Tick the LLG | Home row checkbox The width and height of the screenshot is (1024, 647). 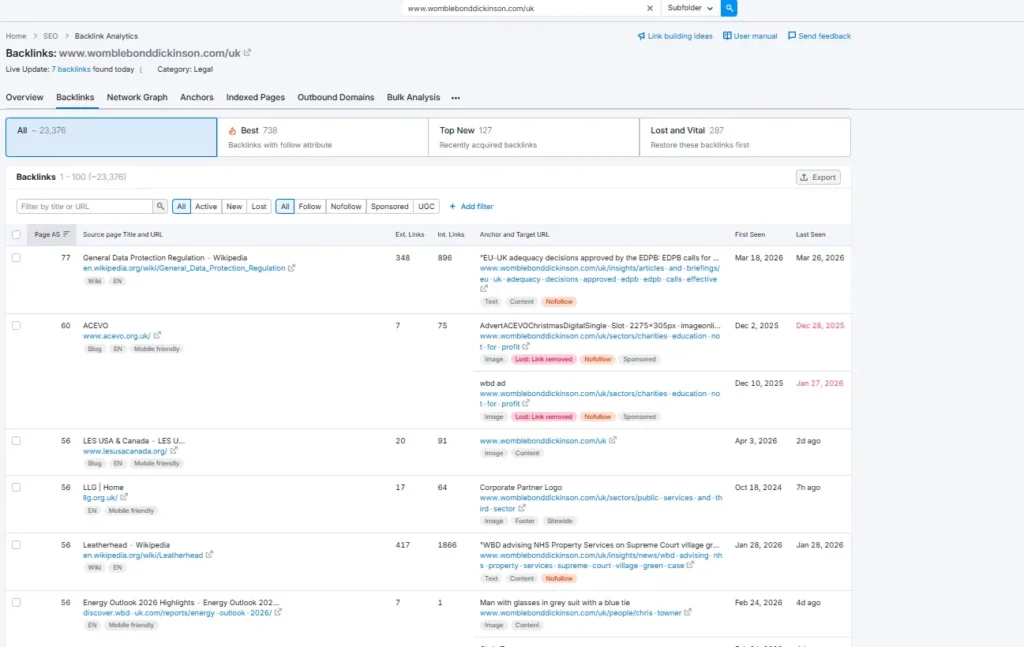tap(16, 488)
